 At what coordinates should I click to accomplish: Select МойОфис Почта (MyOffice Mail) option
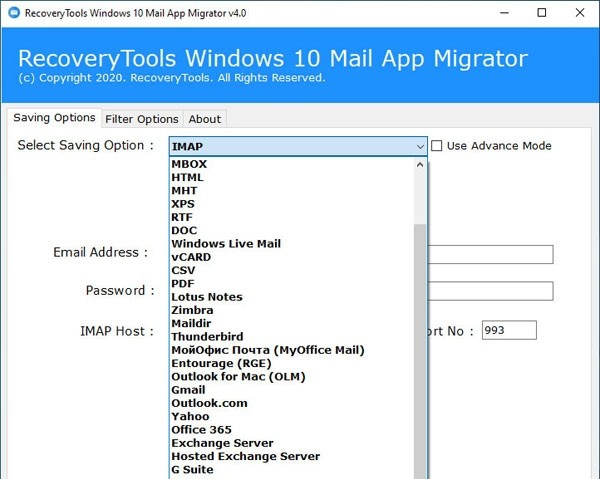pos(267,350)
